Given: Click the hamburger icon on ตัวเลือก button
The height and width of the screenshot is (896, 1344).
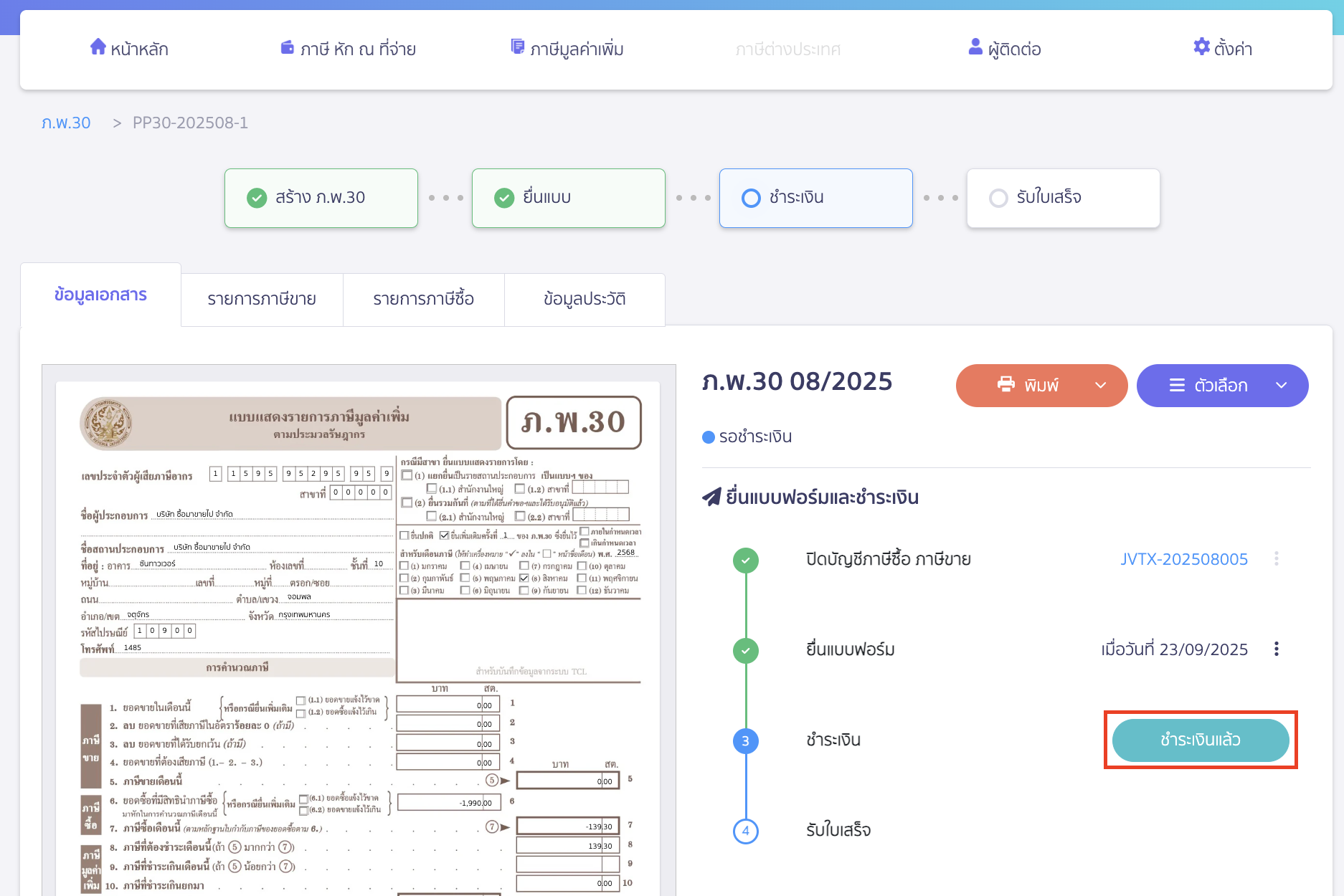Looking at the screenshot, I should pyautogui.click(x=1177, y=386).
